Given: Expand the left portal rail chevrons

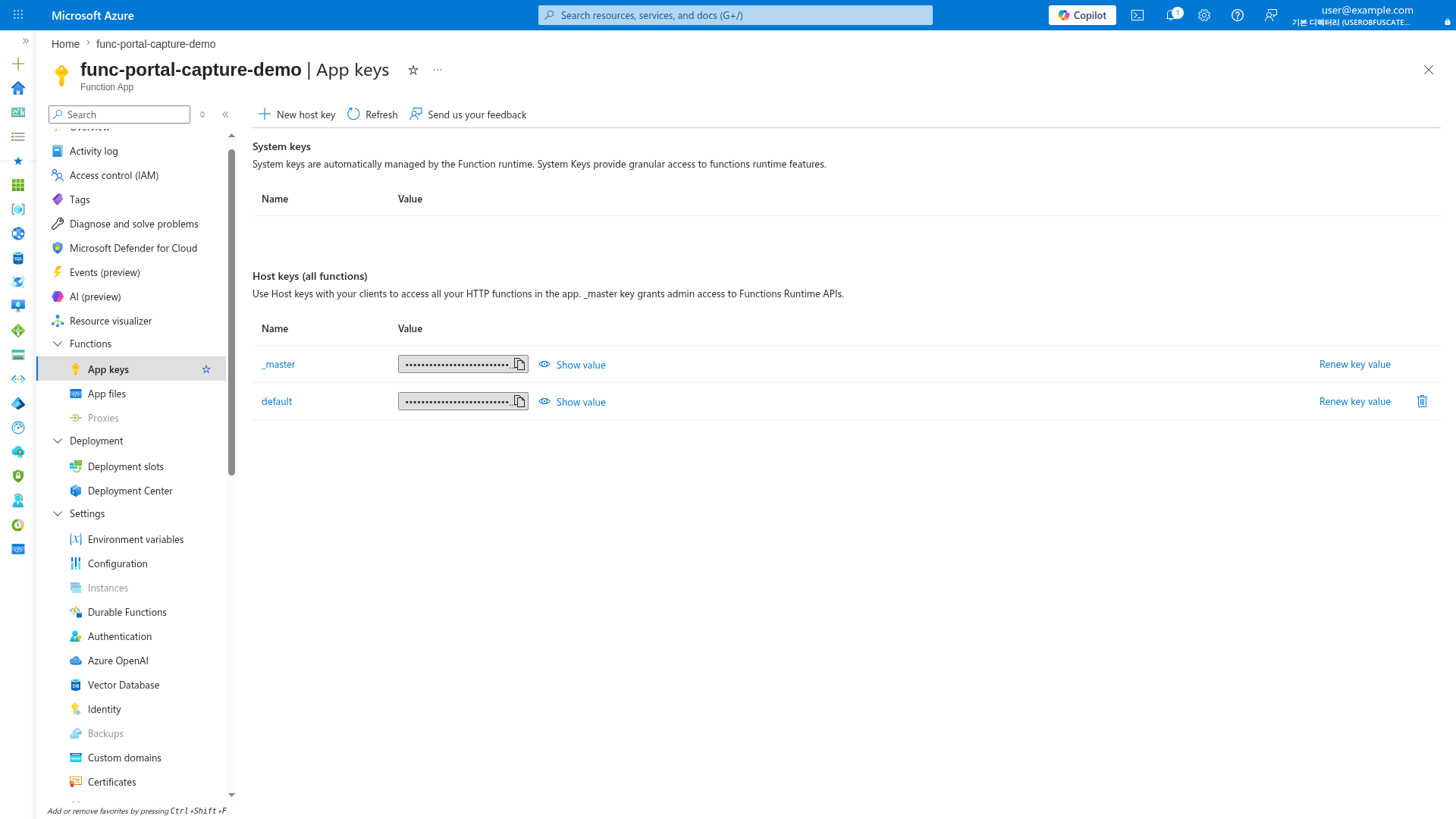Looking at the screenshot, I should coord(26,41).
